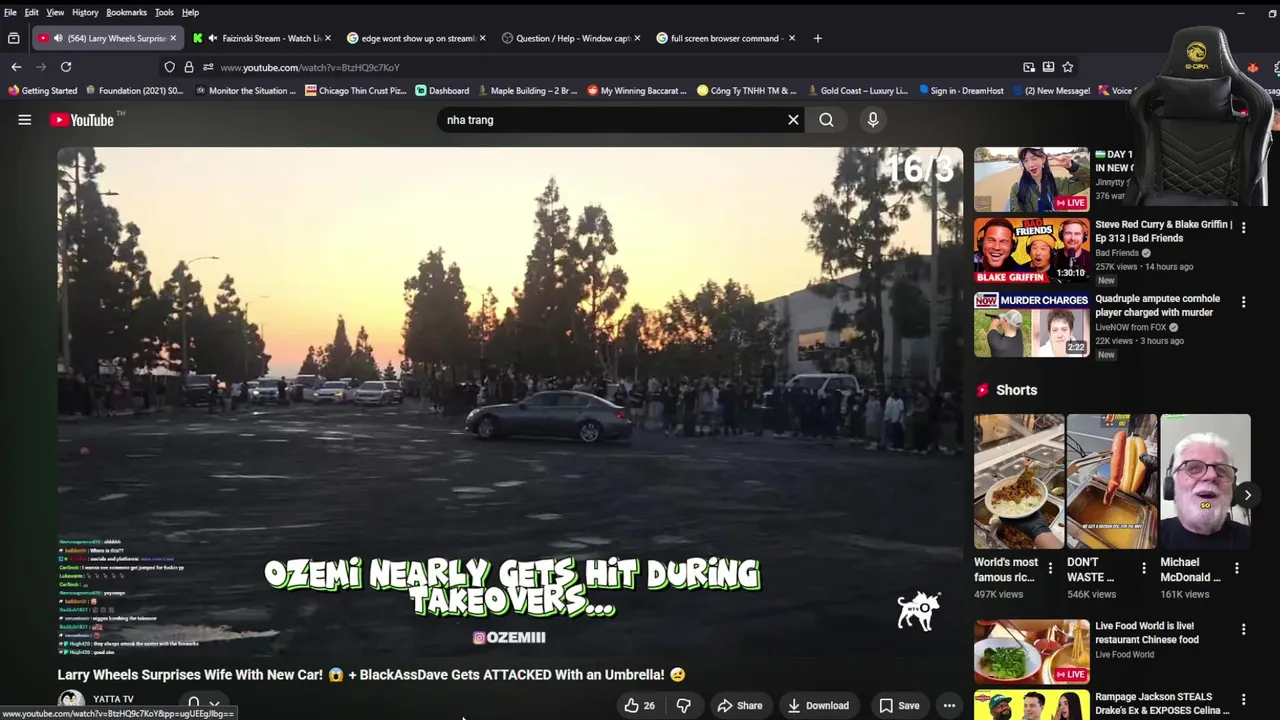Open the Getting Started bookmark
The width and height of the screenshot is (1280, 720).
[42, 91]
